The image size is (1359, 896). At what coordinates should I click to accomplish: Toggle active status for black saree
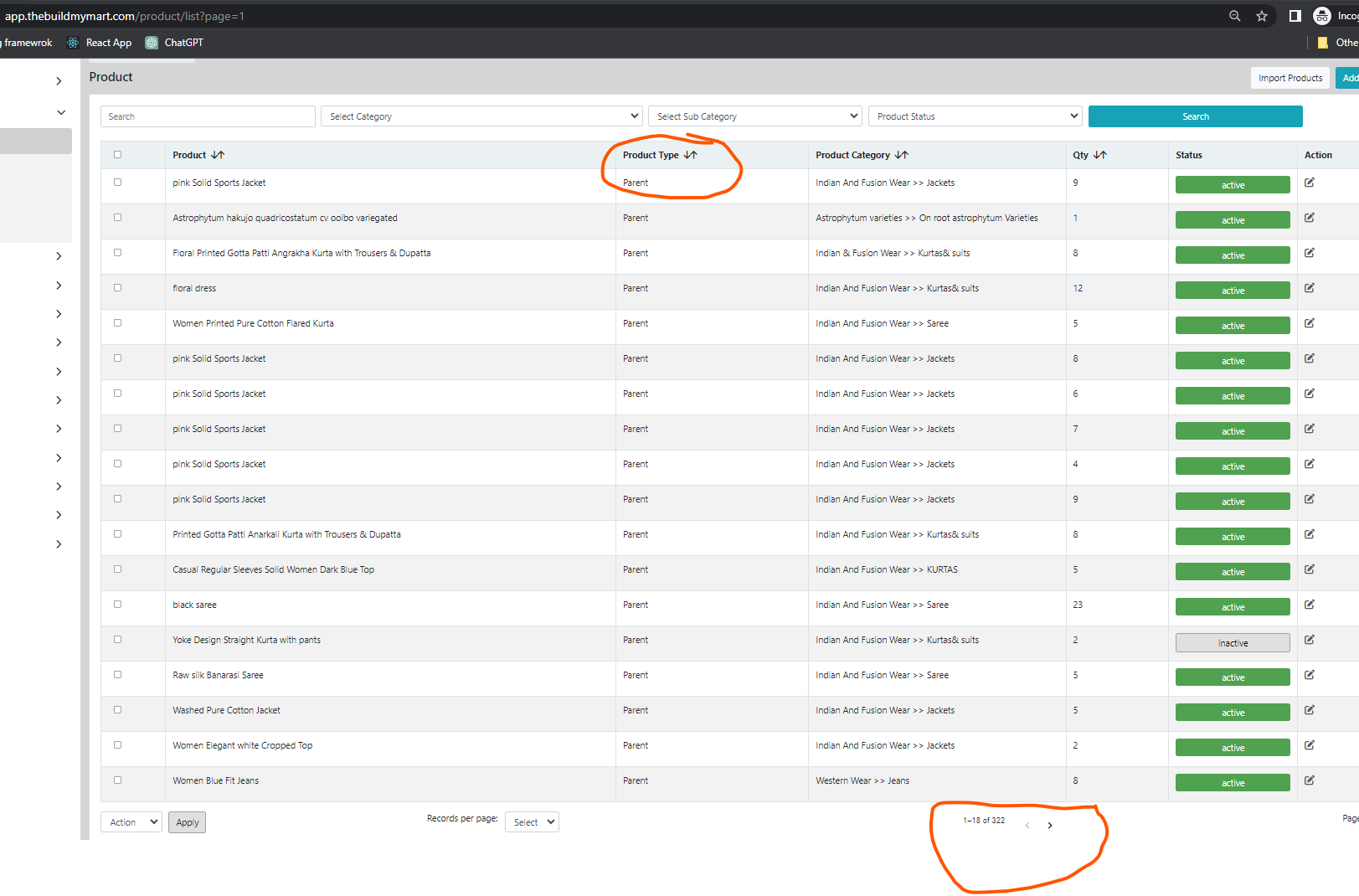[x=1233, y=607]
